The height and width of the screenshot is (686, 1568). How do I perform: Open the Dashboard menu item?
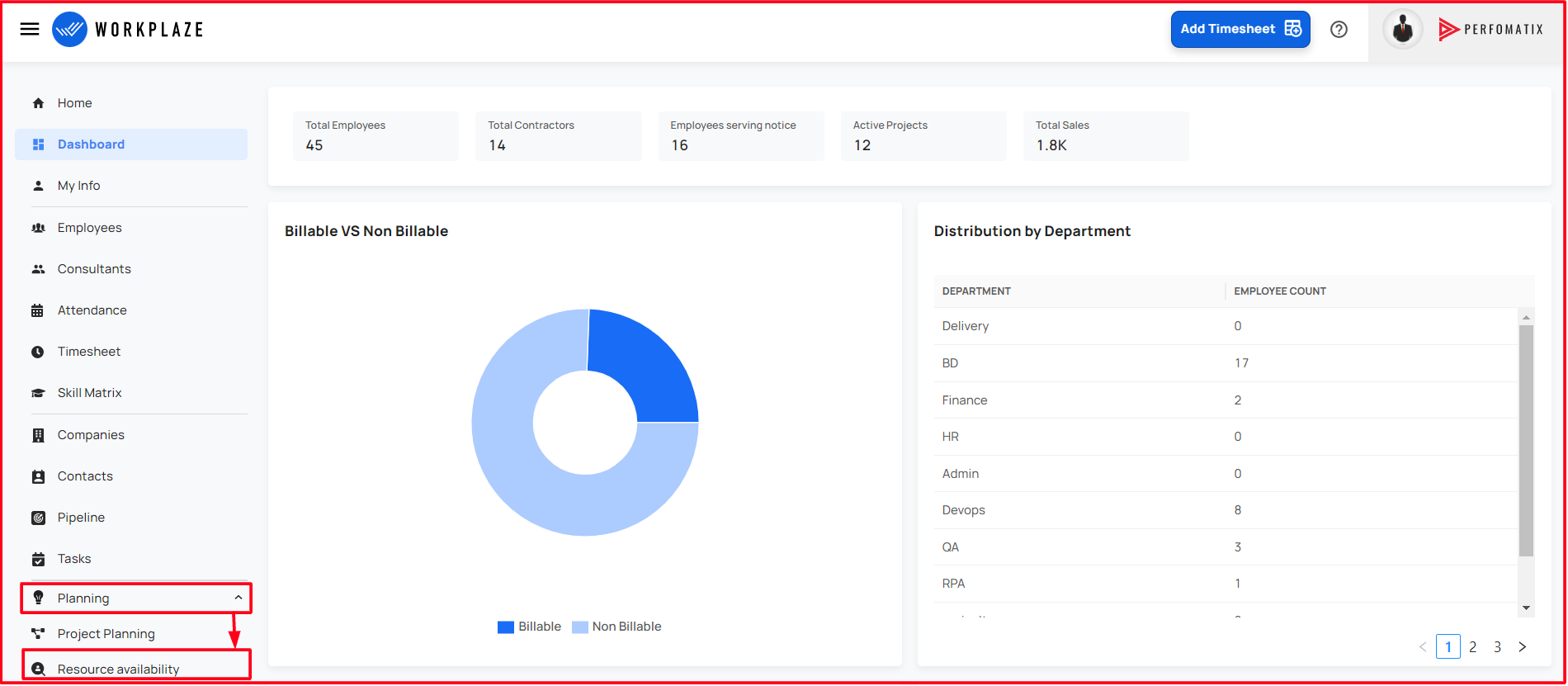131,144
